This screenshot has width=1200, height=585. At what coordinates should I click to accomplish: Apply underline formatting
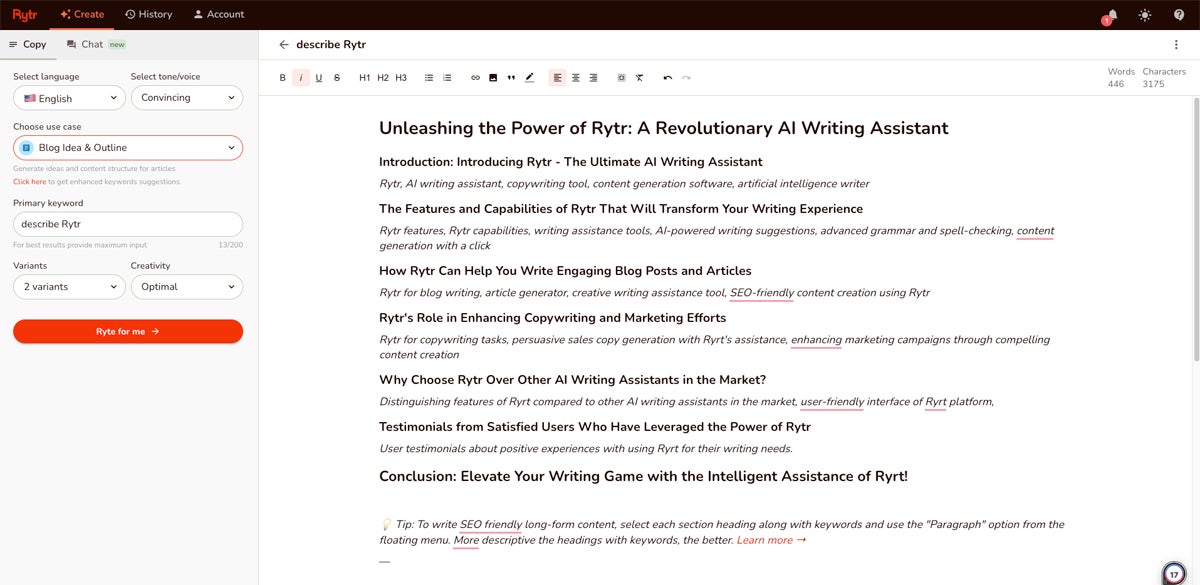[319, 78]
